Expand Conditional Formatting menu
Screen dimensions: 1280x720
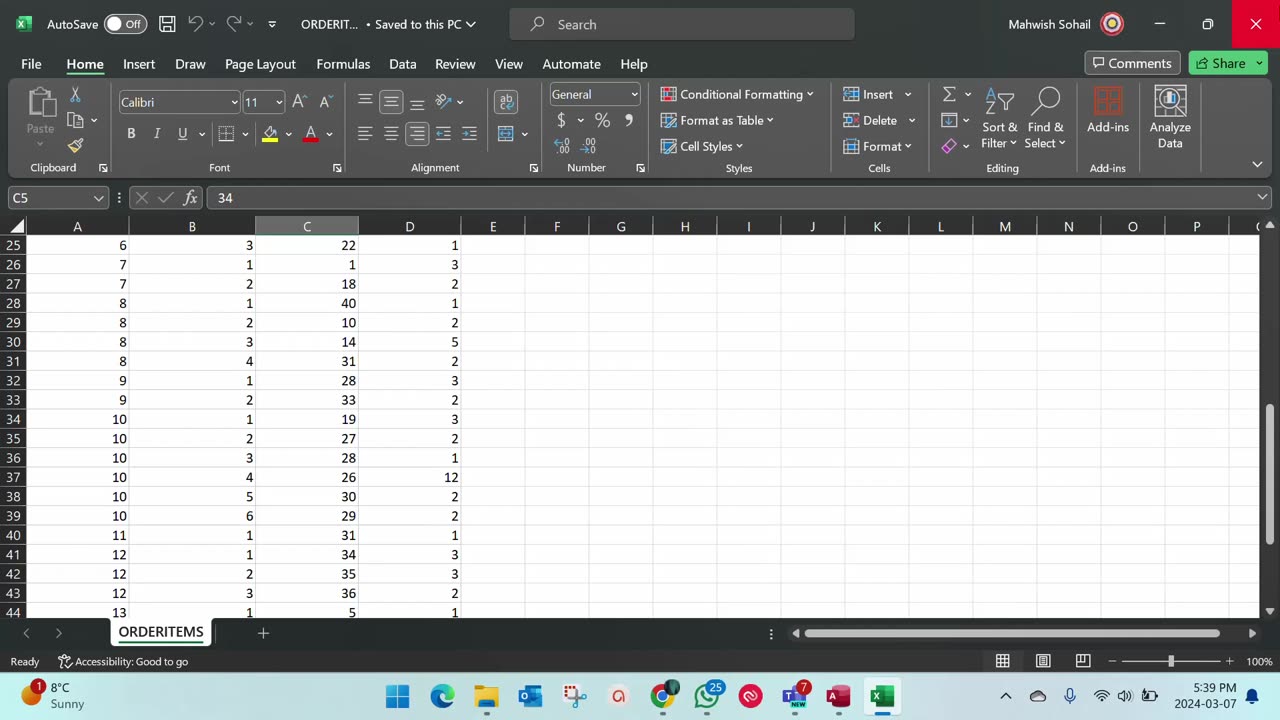click(x=737, y=94)
